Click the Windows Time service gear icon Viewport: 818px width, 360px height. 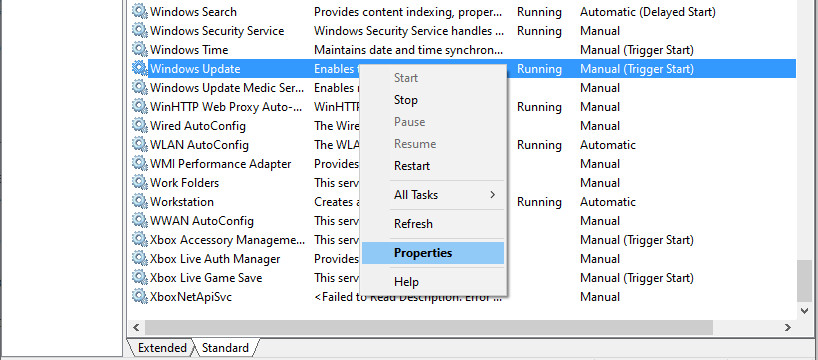click(139, 50)
